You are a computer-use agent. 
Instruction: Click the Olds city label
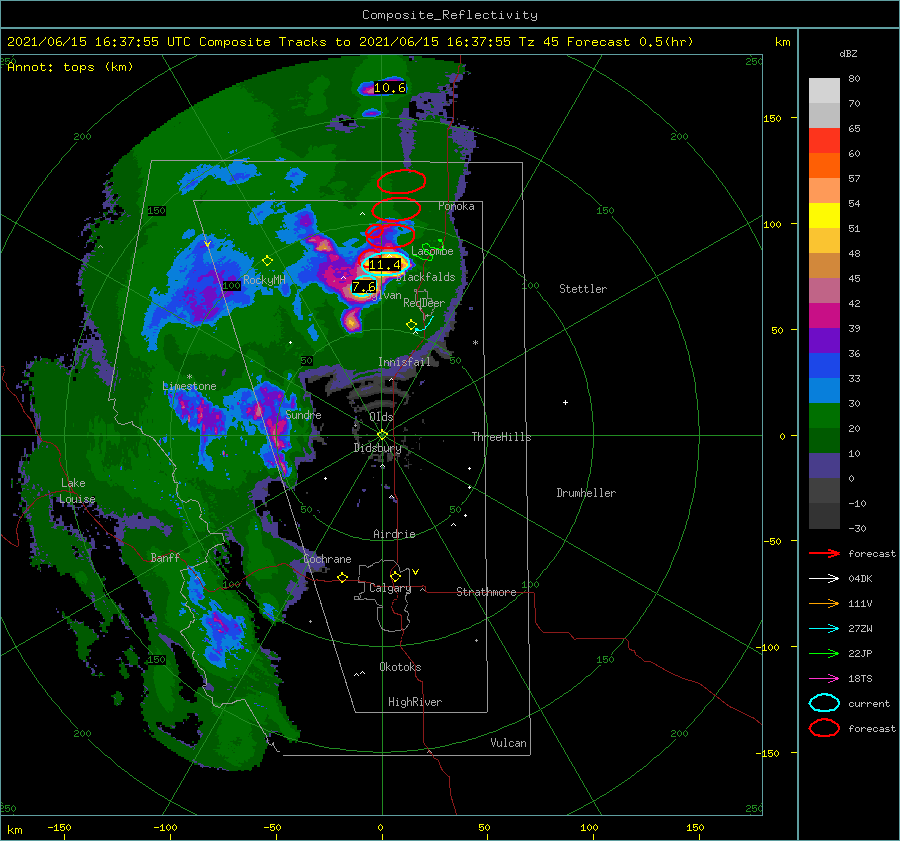(x=381, y=417)
